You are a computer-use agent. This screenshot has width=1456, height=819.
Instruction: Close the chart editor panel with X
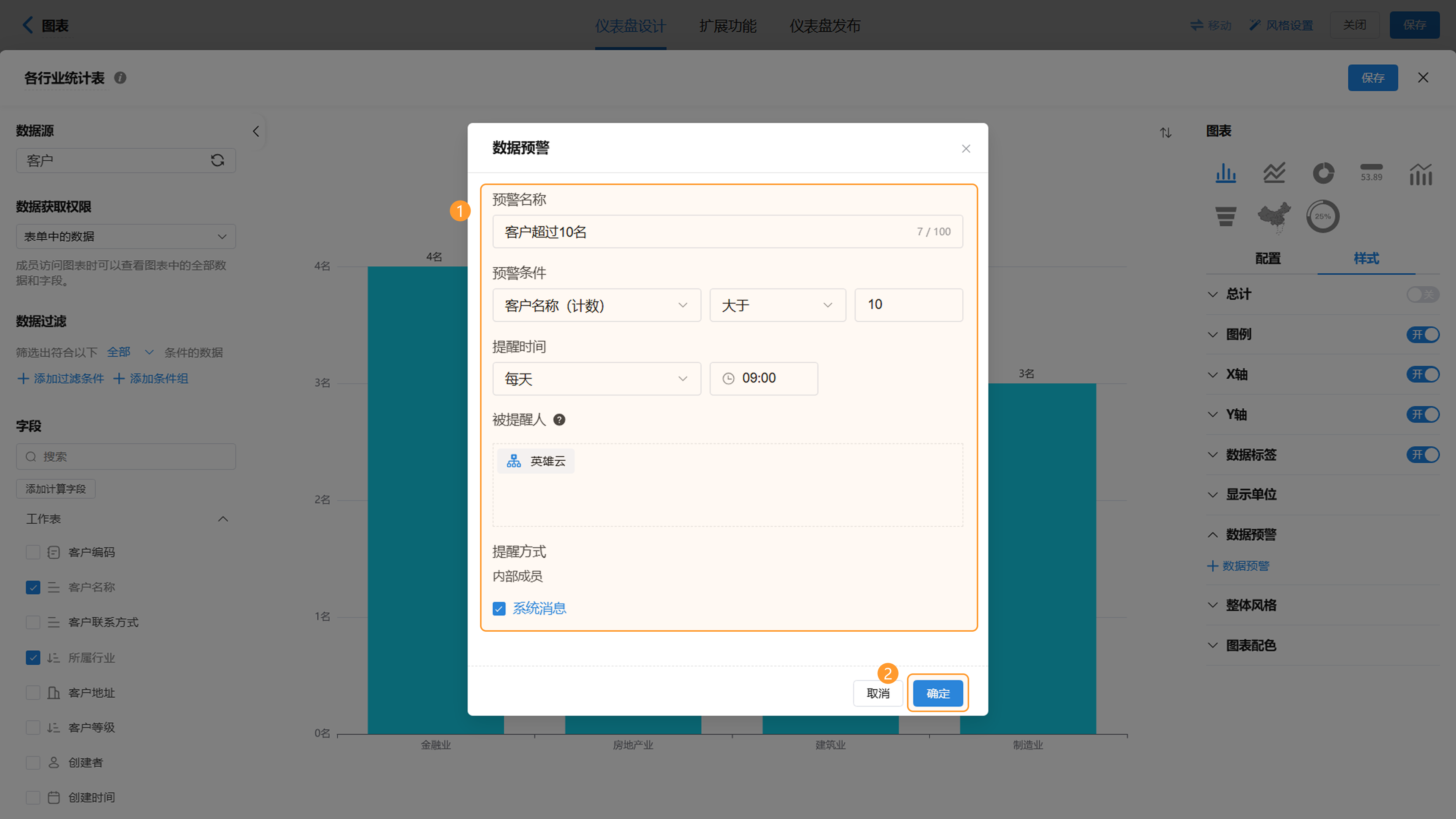[1423, 78]
